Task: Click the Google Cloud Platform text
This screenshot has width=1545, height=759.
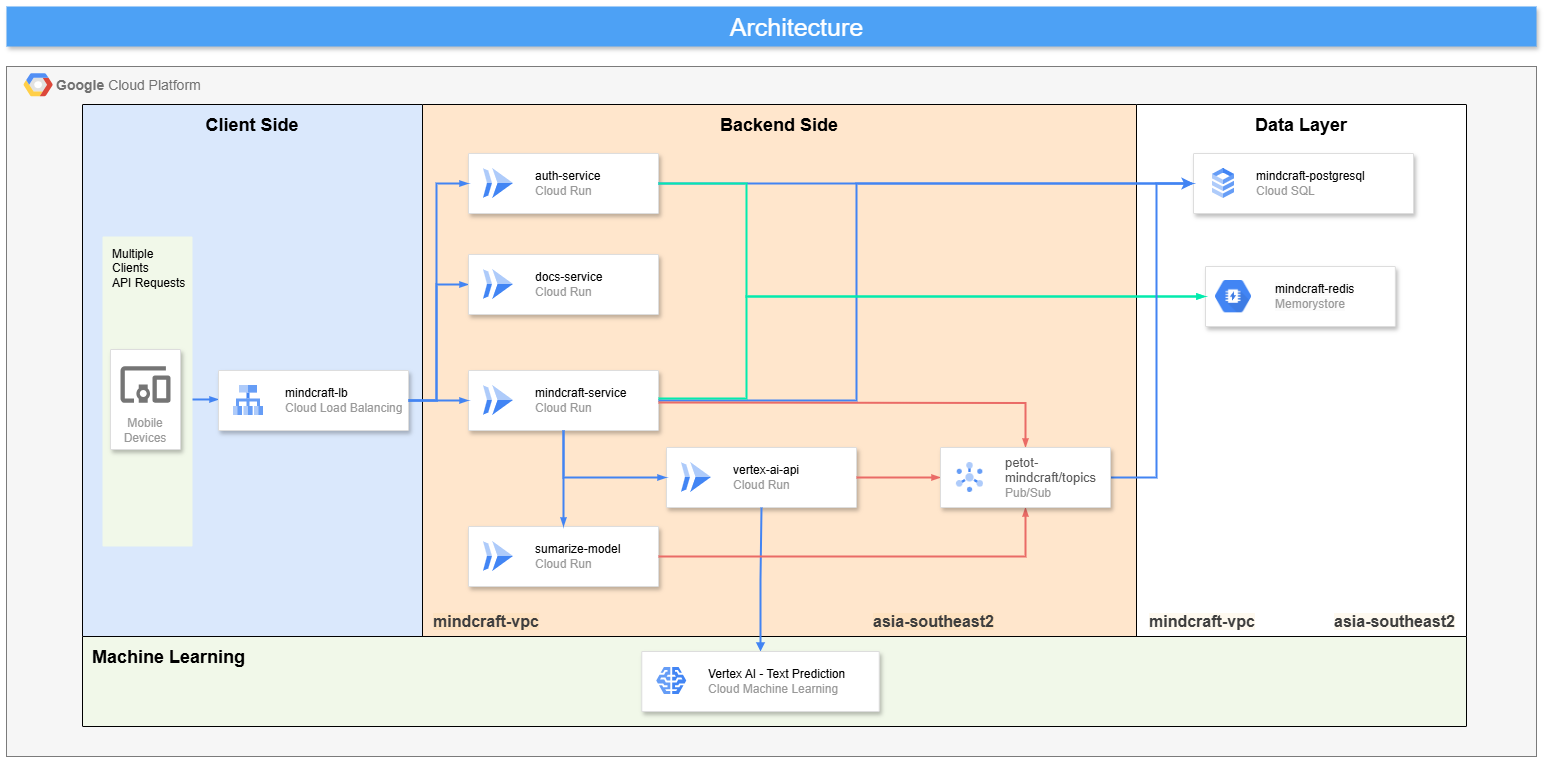Action: [x=128, y=85]
